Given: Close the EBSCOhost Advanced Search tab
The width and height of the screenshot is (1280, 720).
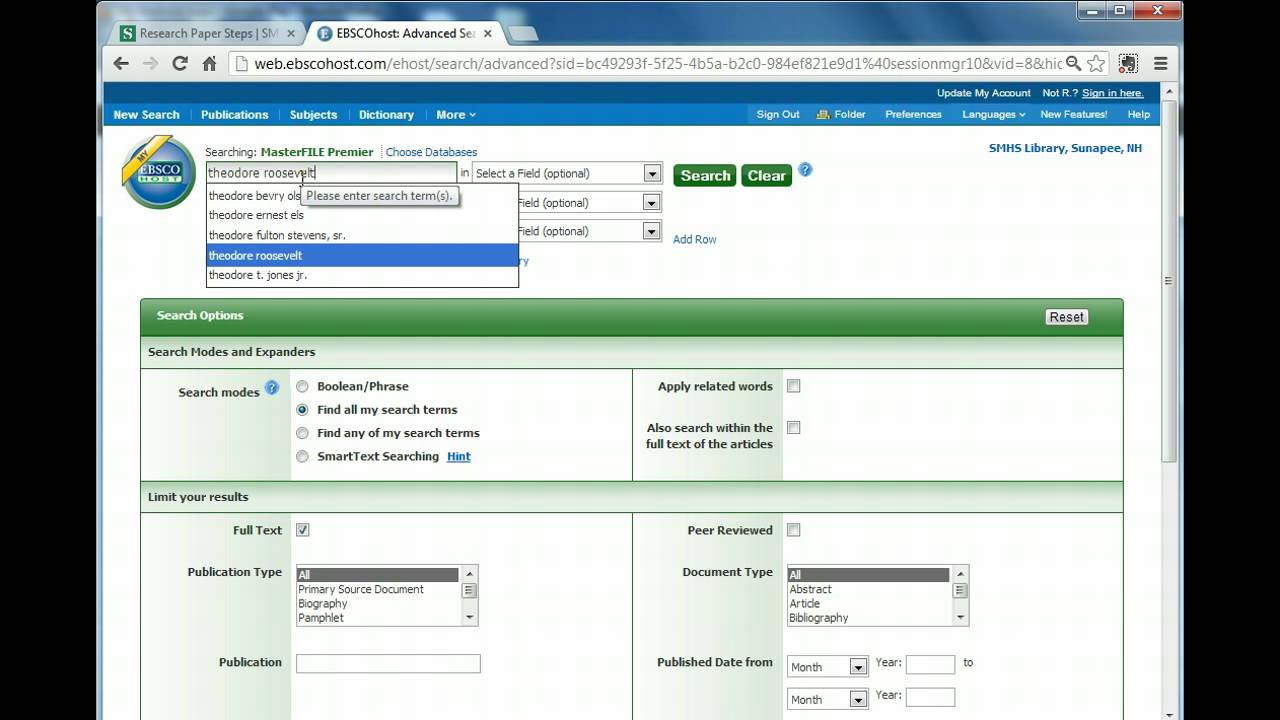Looking at the screenshot, I should click(490, 33).
